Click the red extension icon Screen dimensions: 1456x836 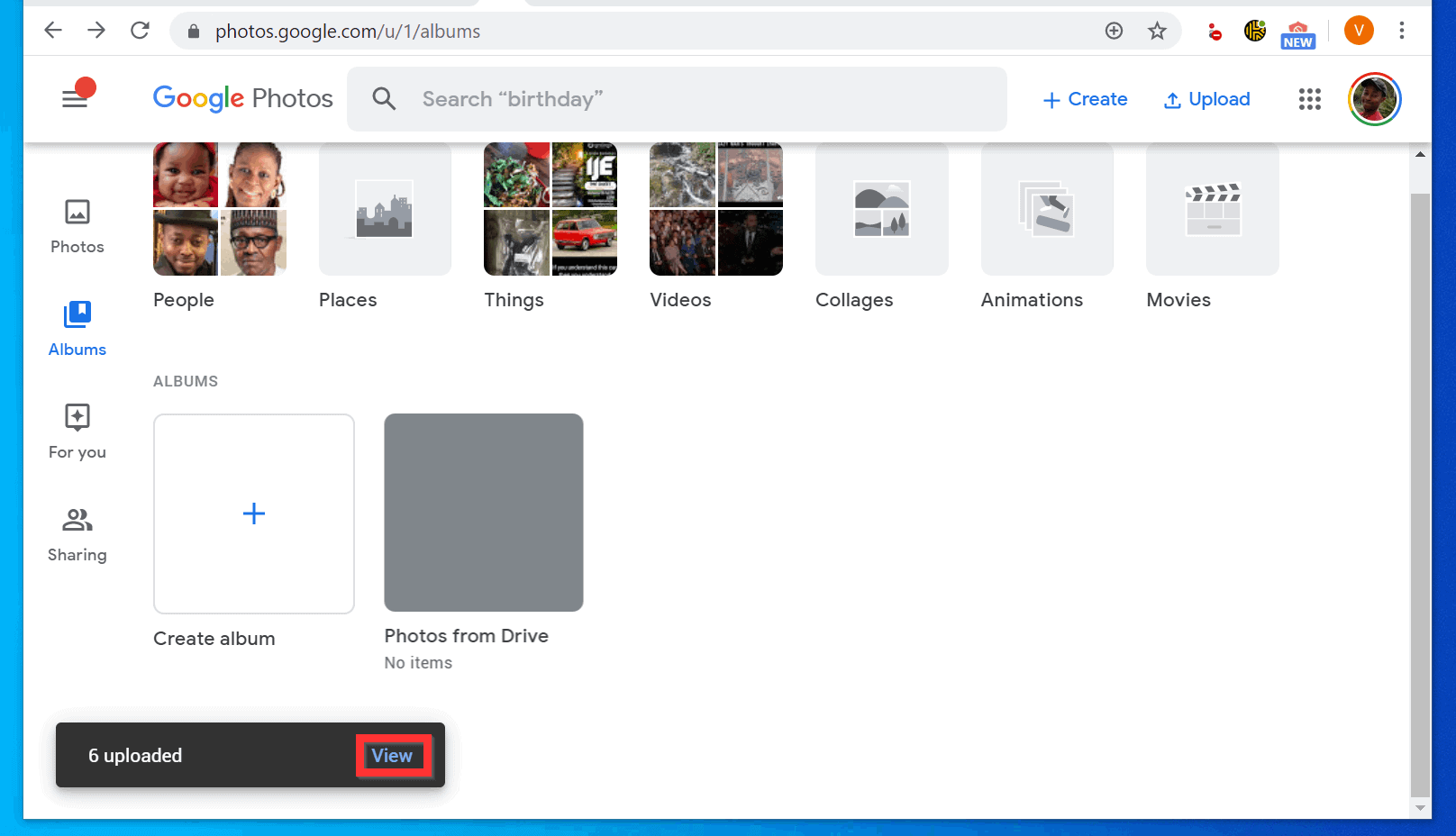pyautogui.click(x=1215, y=32)
